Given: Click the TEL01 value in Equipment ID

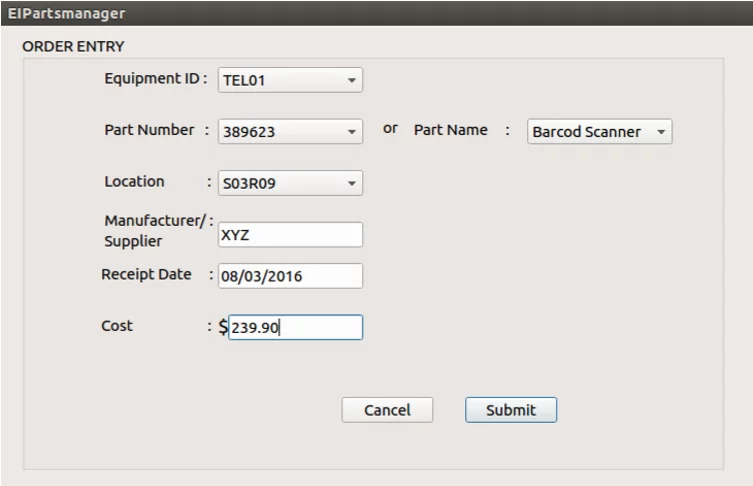Looking at the screenshot, I should pos(244,80).
